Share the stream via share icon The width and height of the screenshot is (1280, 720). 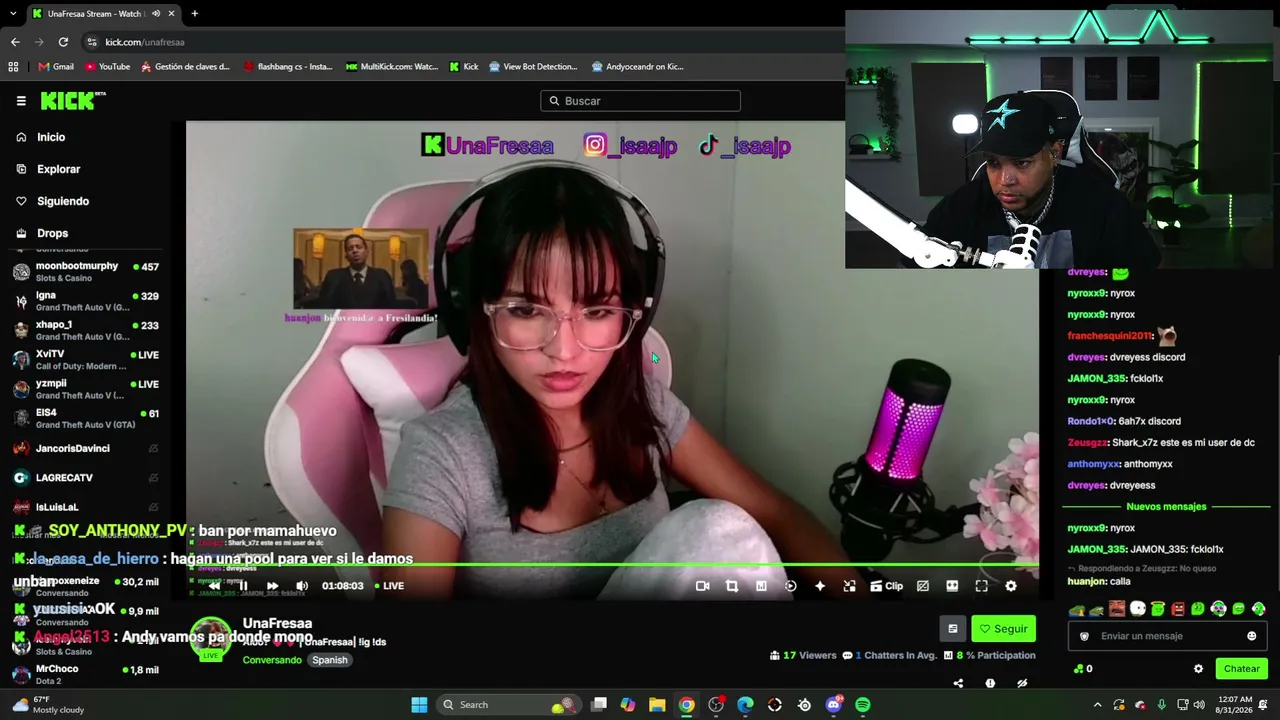958,684
